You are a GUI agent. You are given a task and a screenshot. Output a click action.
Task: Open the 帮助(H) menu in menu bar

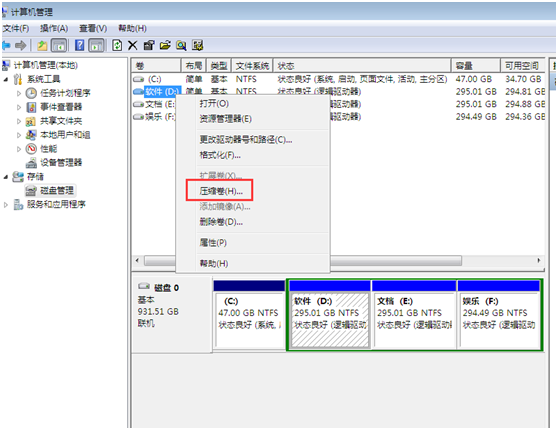pos(132,28)
